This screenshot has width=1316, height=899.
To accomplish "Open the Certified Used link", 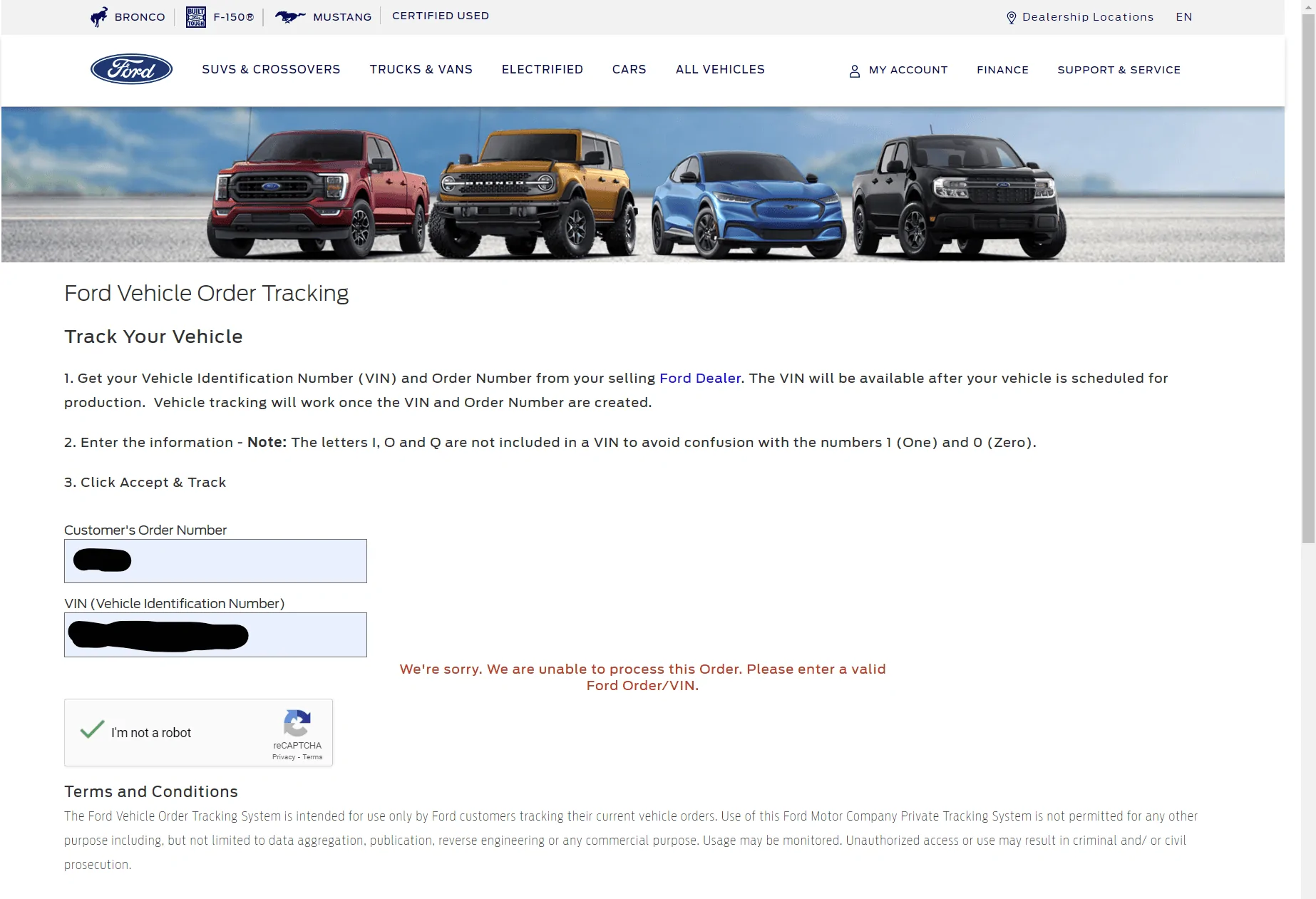I will tap(441, 16).
